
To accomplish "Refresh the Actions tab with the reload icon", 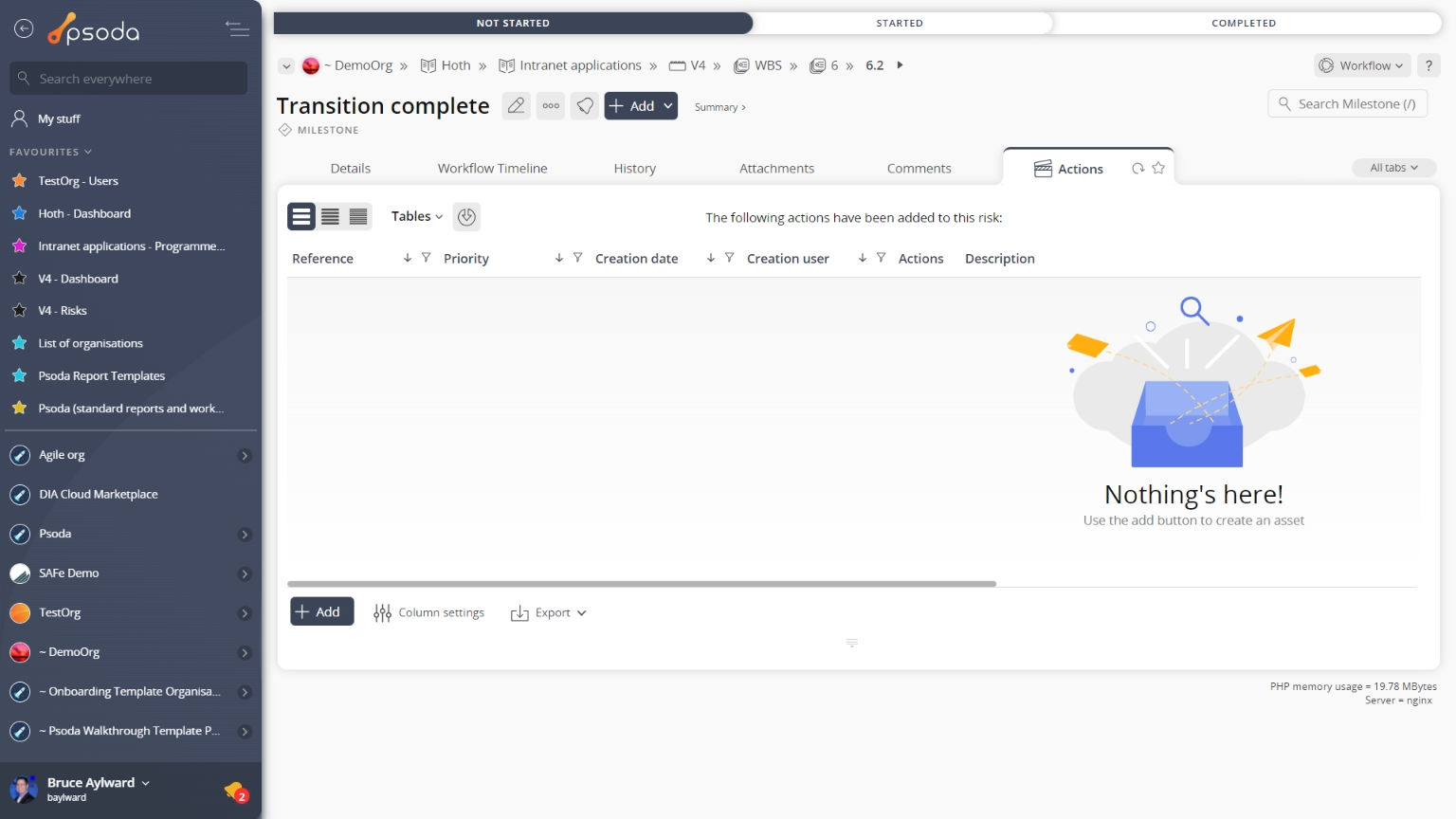I will (1137, 169).
